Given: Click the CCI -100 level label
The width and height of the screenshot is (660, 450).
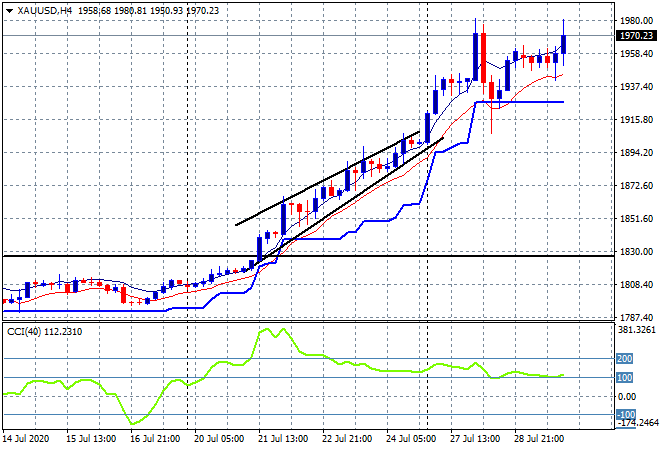Looking at the screenshot, I should (x=626, y=415).
